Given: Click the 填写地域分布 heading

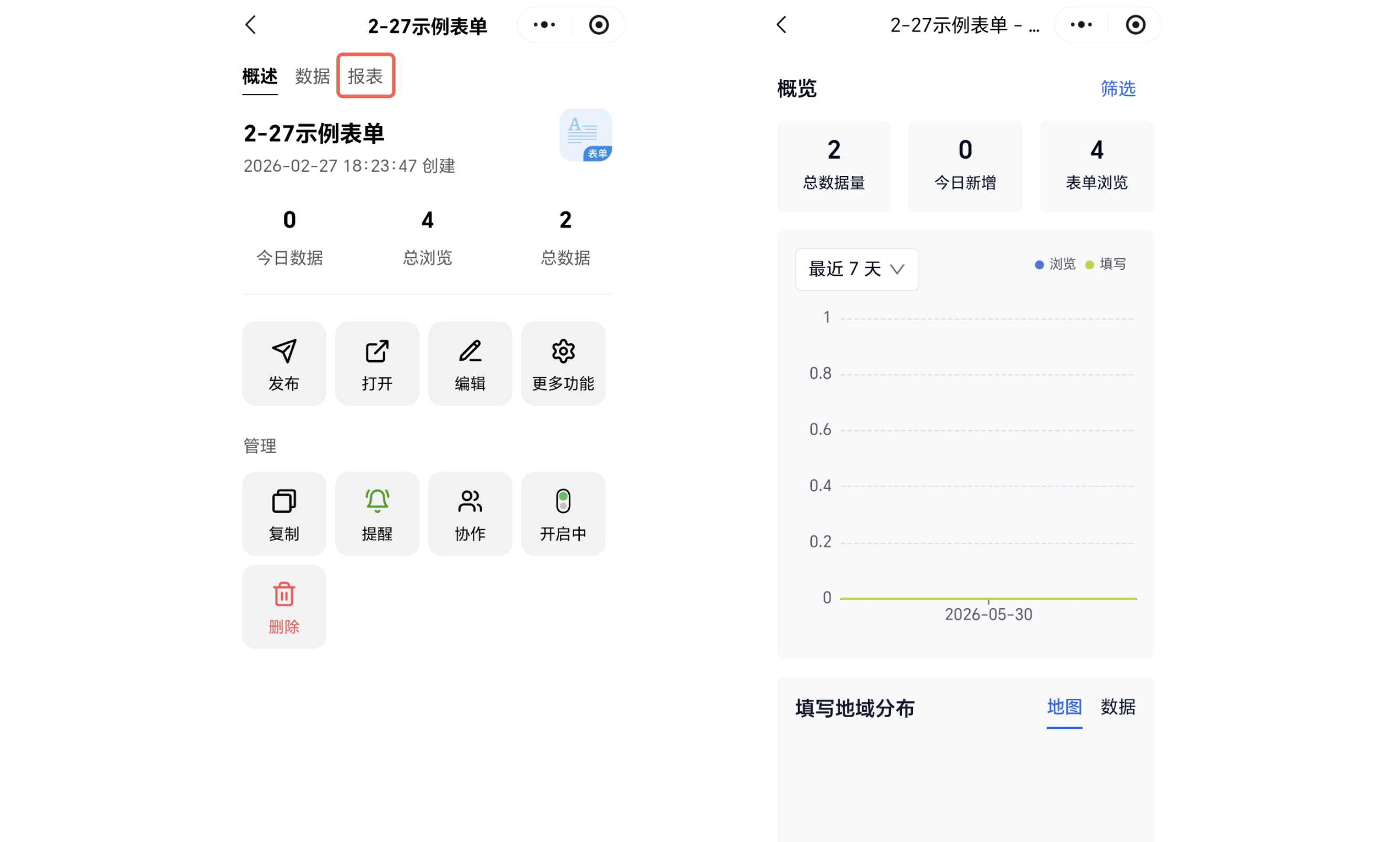Looking at the screenshot, I should tap(854, 709).
